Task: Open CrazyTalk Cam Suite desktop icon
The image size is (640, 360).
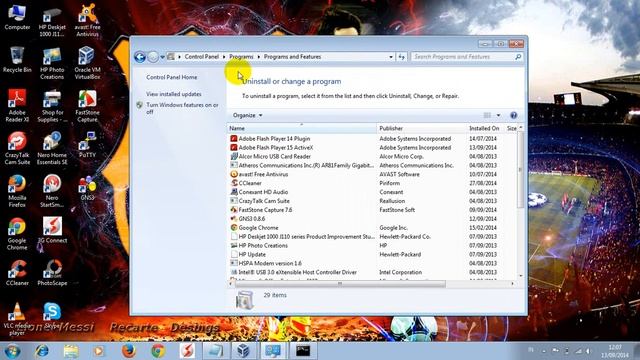Action: click(17, 149)
